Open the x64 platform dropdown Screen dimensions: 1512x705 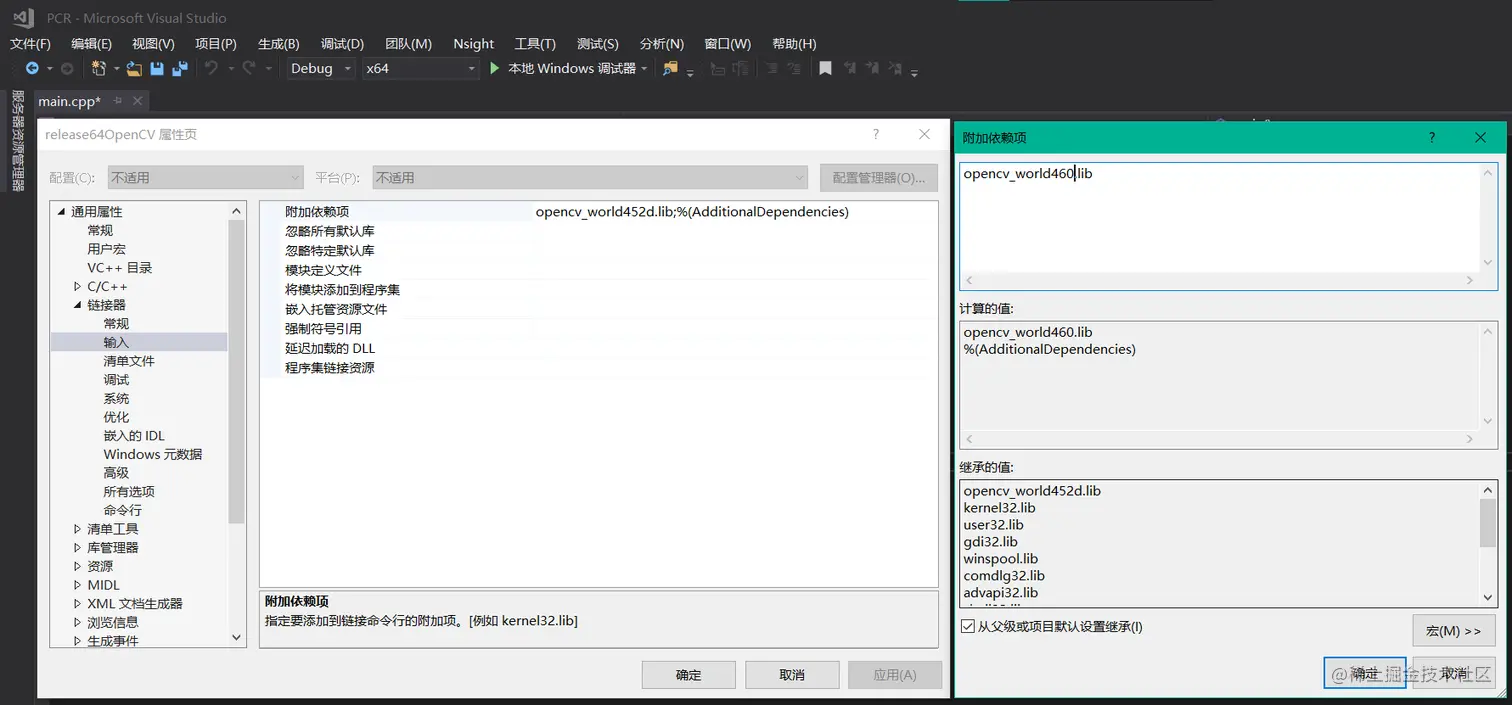(420, 68)
